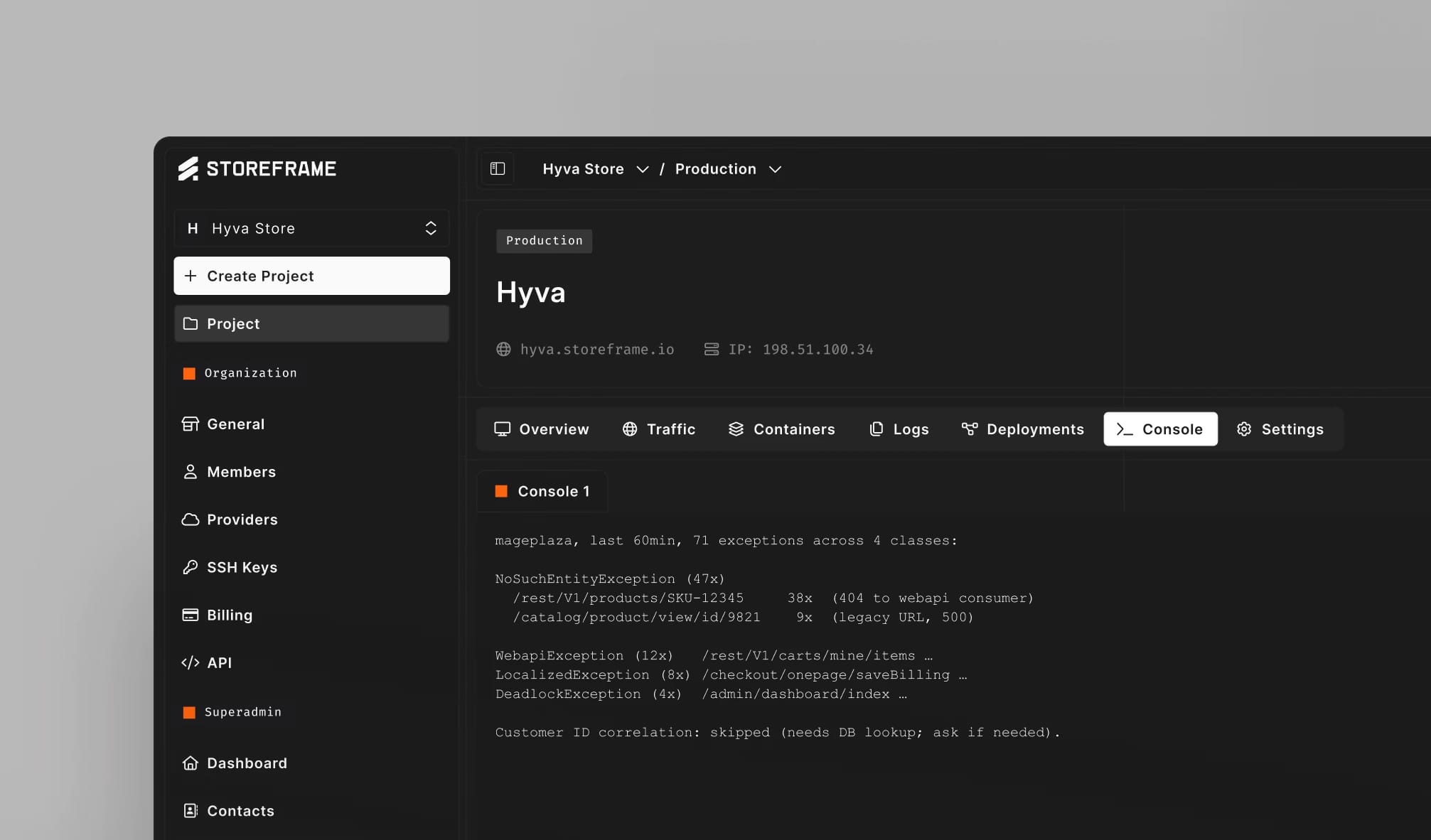
Task: Click the Members person icon
Action: click(x=190, y=472)
